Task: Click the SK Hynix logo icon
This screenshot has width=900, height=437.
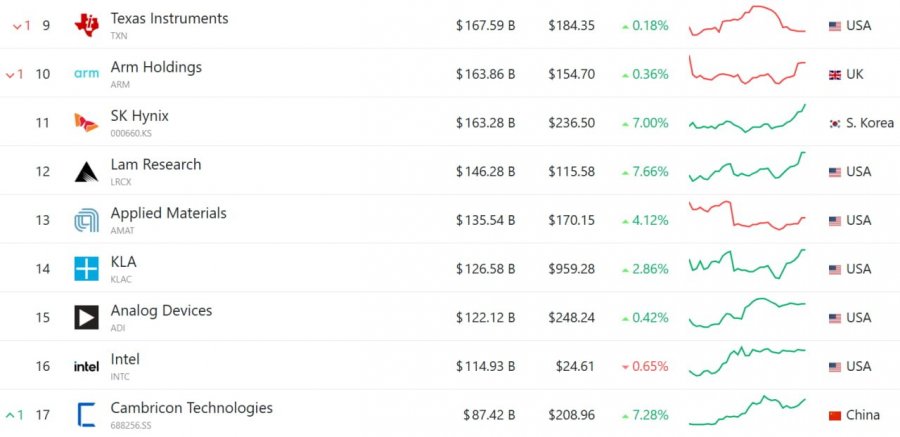Action: coord(87,122)
